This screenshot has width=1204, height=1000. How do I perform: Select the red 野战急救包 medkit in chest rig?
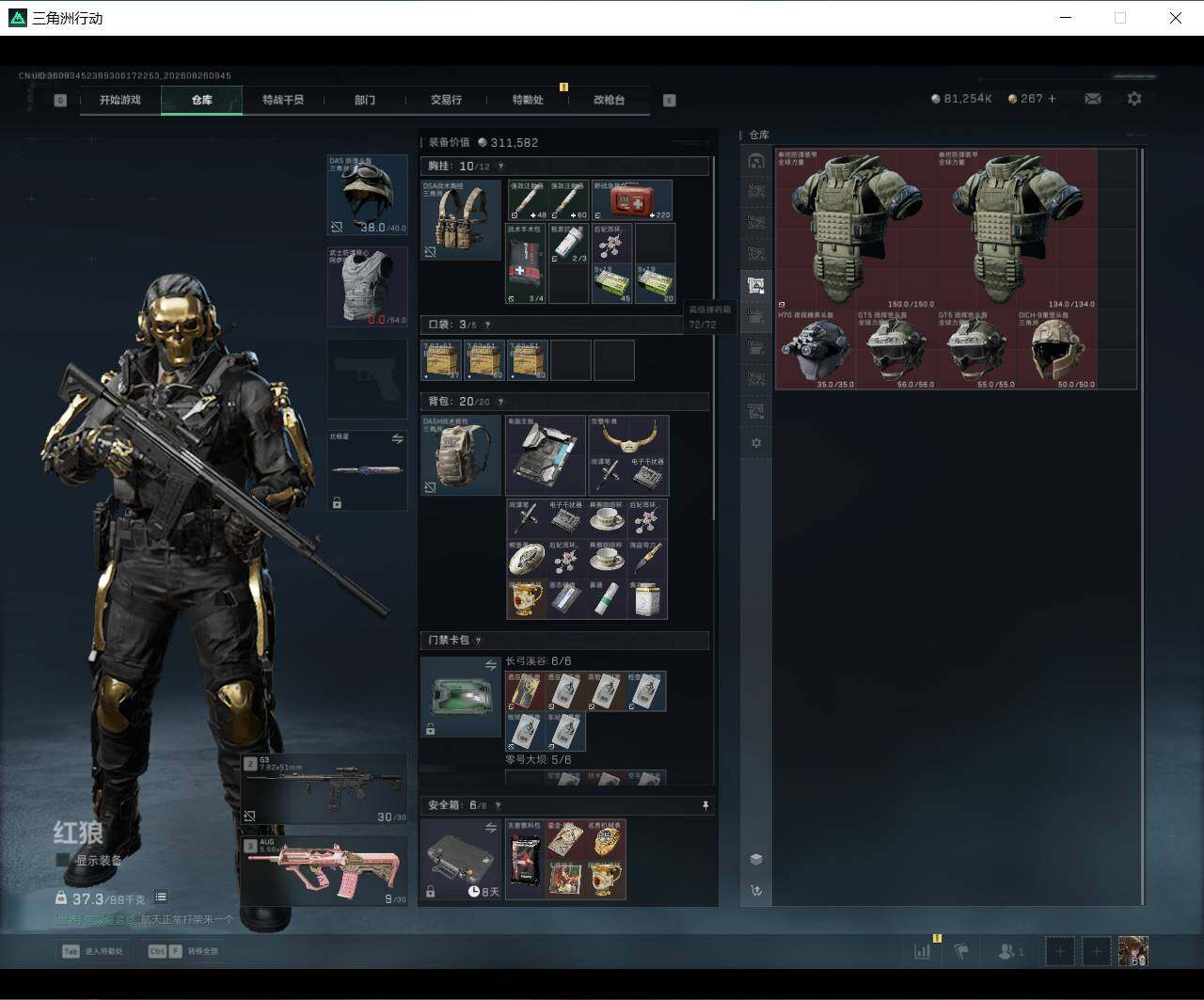632,200
